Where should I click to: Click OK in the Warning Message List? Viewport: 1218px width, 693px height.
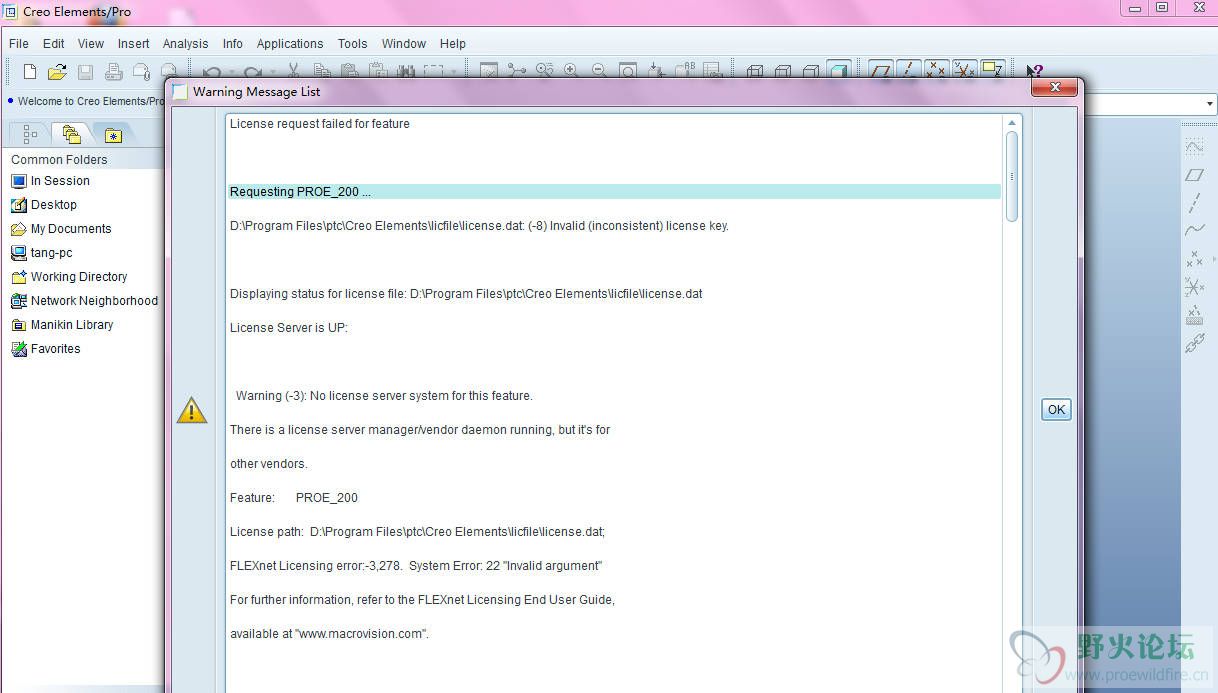(x=1056, y=409)
